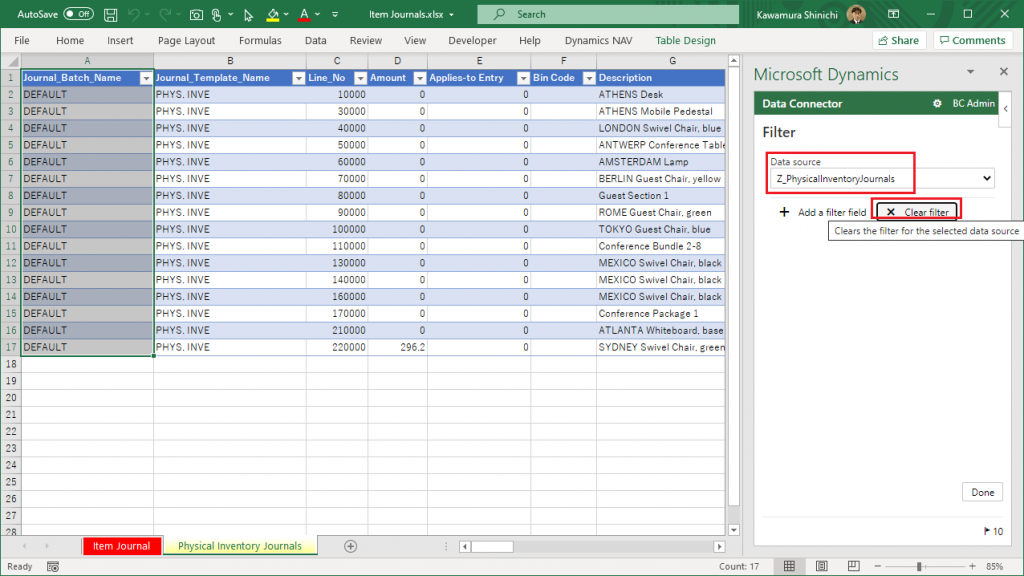The width and height of the screenshot is (1024, 576).
Task: Click cell SYDNEY Swivel Chair, green
Action: pos(660,347)
